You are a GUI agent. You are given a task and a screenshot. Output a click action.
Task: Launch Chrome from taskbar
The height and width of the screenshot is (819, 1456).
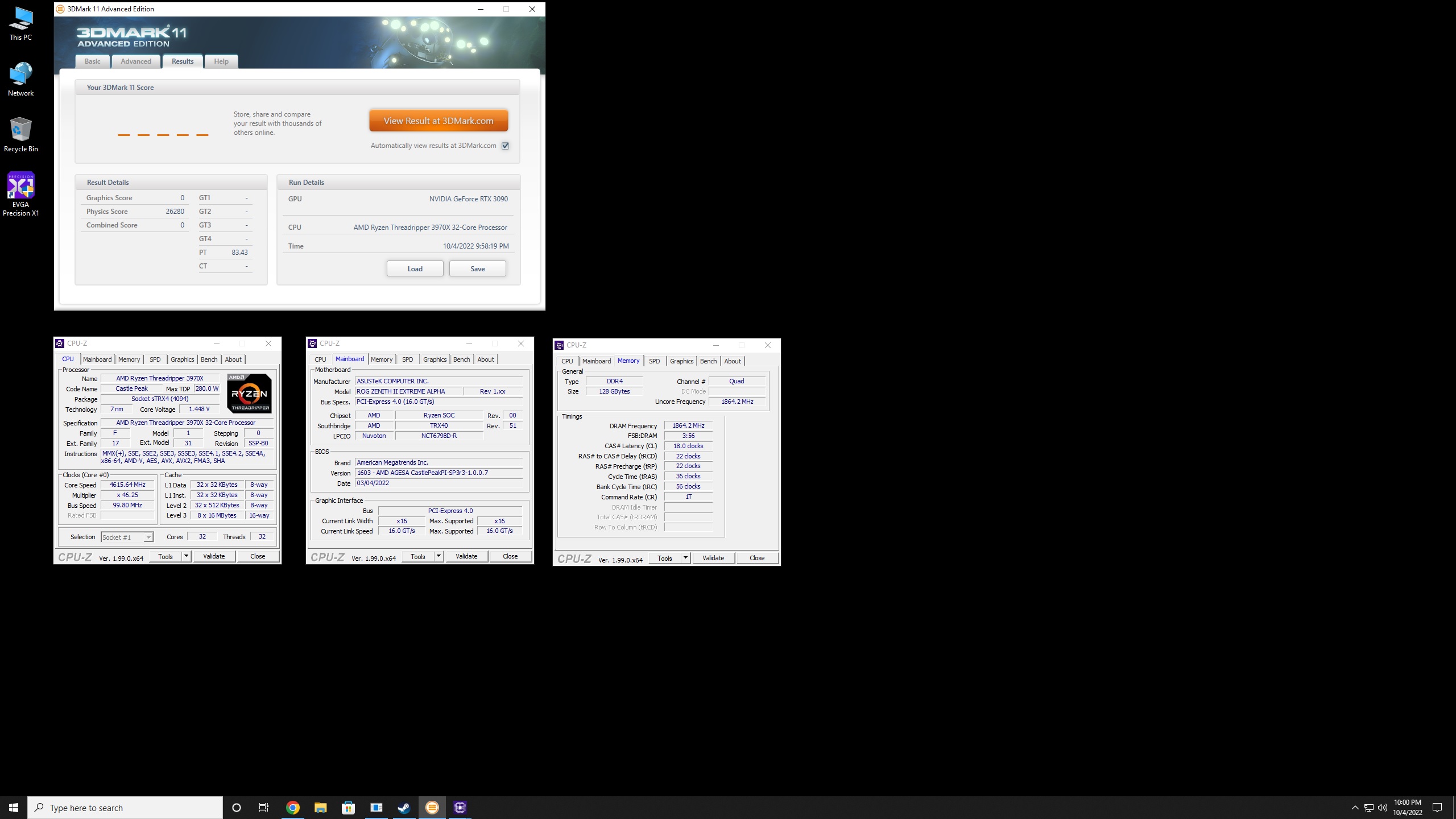292,808
